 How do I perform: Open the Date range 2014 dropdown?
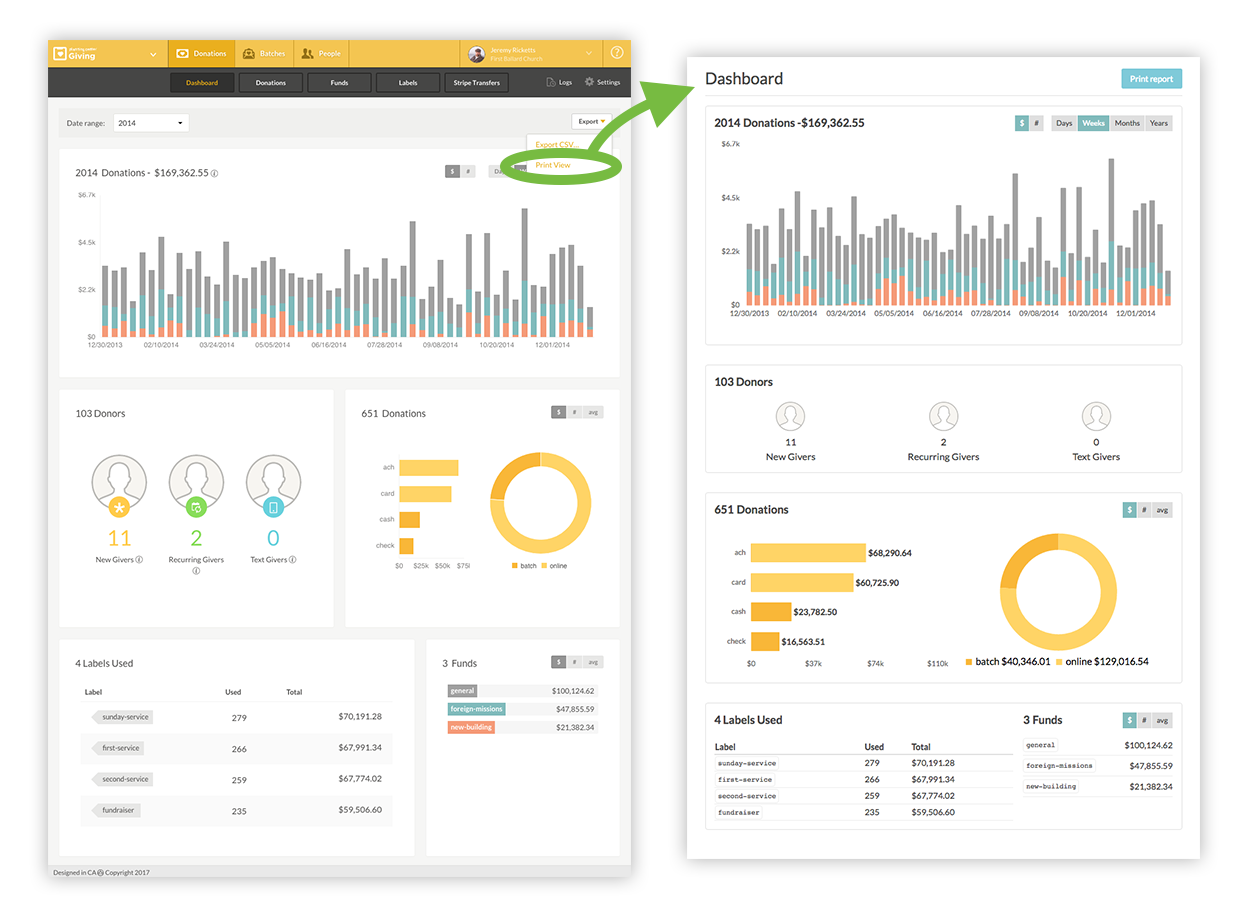(151, 123)
